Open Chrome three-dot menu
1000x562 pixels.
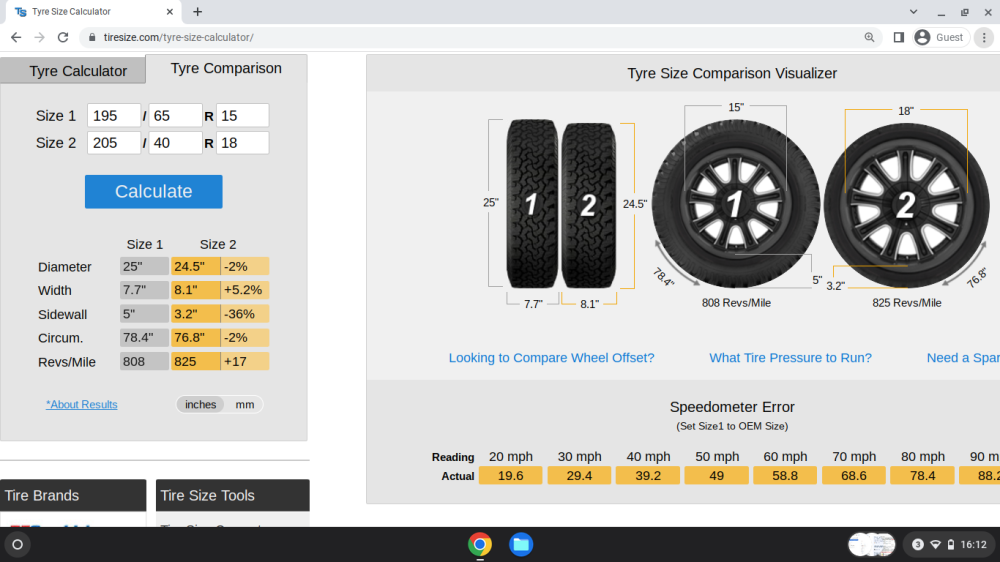point(984,38)
